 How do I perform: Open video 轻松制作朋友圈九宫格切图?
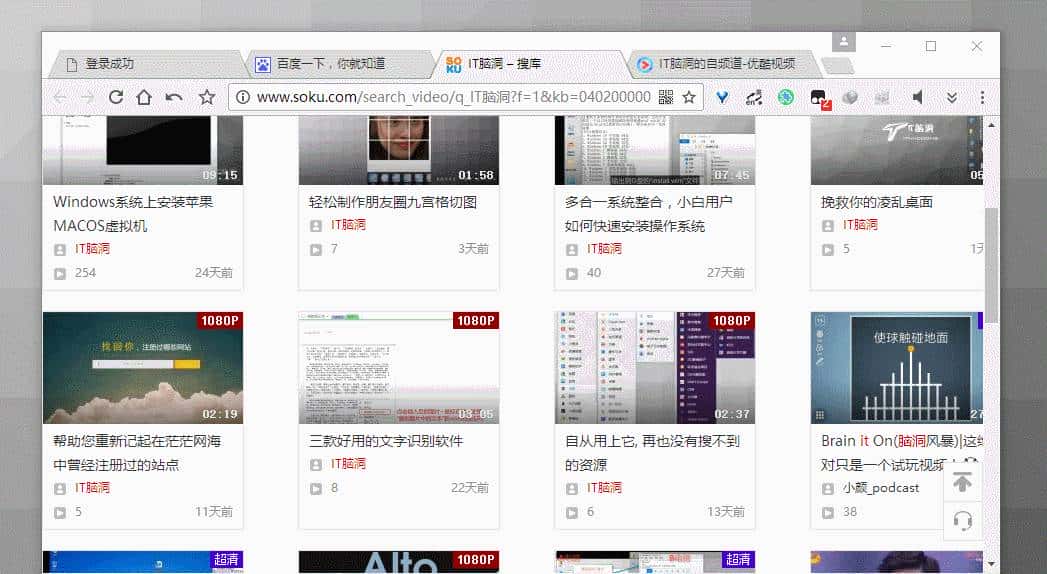[393, 202]
